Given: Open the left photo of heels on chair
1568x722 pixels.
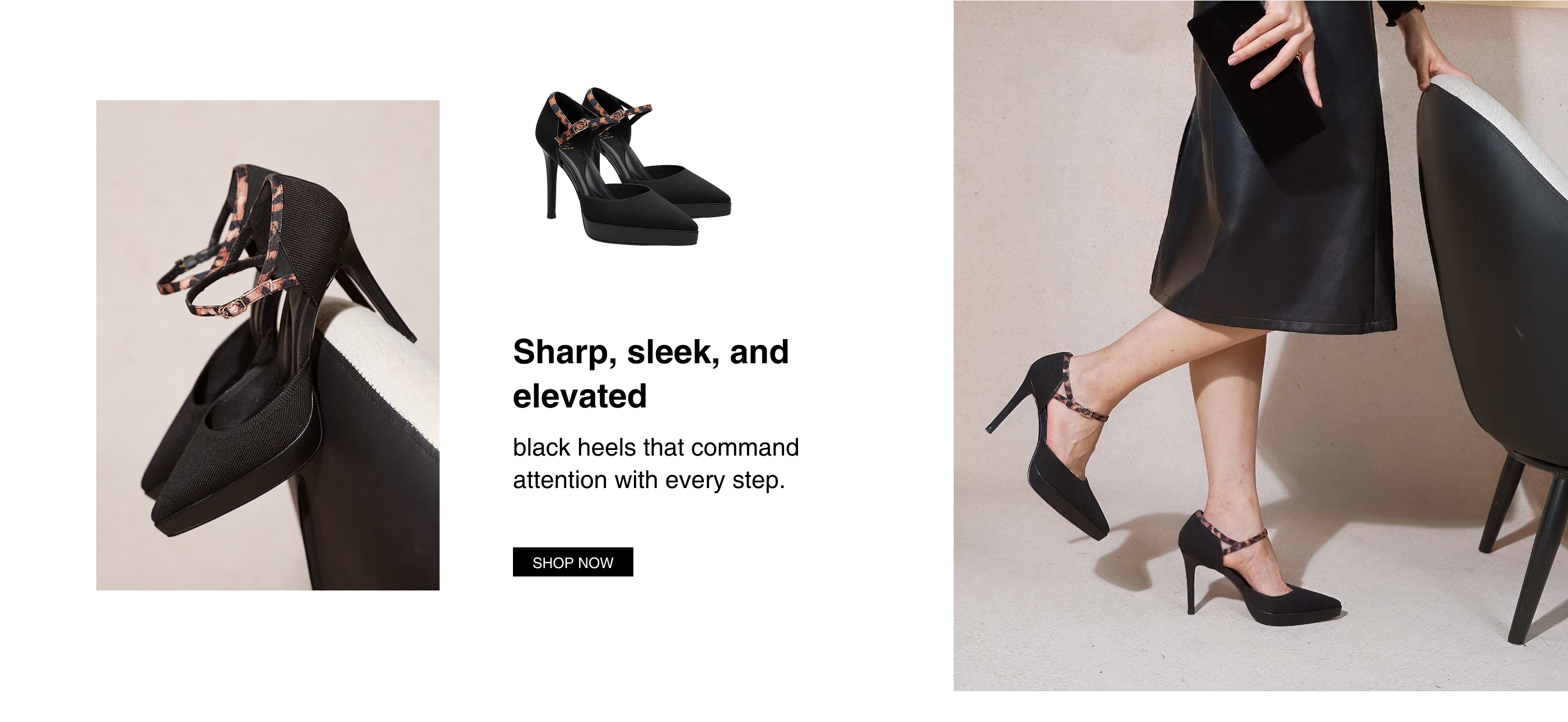Looking at the screenshot, I should click(x=268, y=345).
